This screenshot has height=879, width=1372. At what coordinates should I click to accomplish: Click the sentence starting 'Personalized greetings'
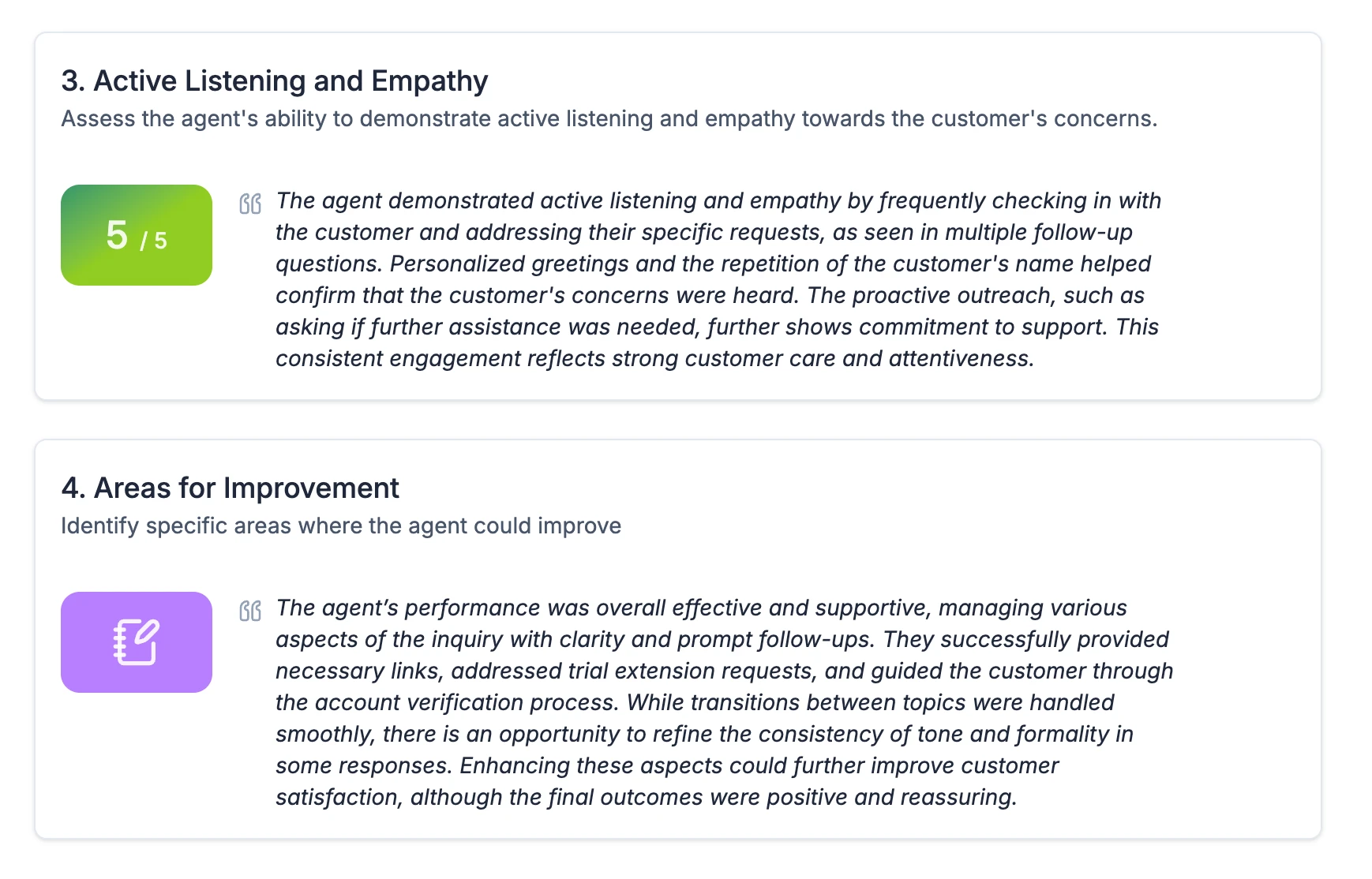(x=713, y=279)
